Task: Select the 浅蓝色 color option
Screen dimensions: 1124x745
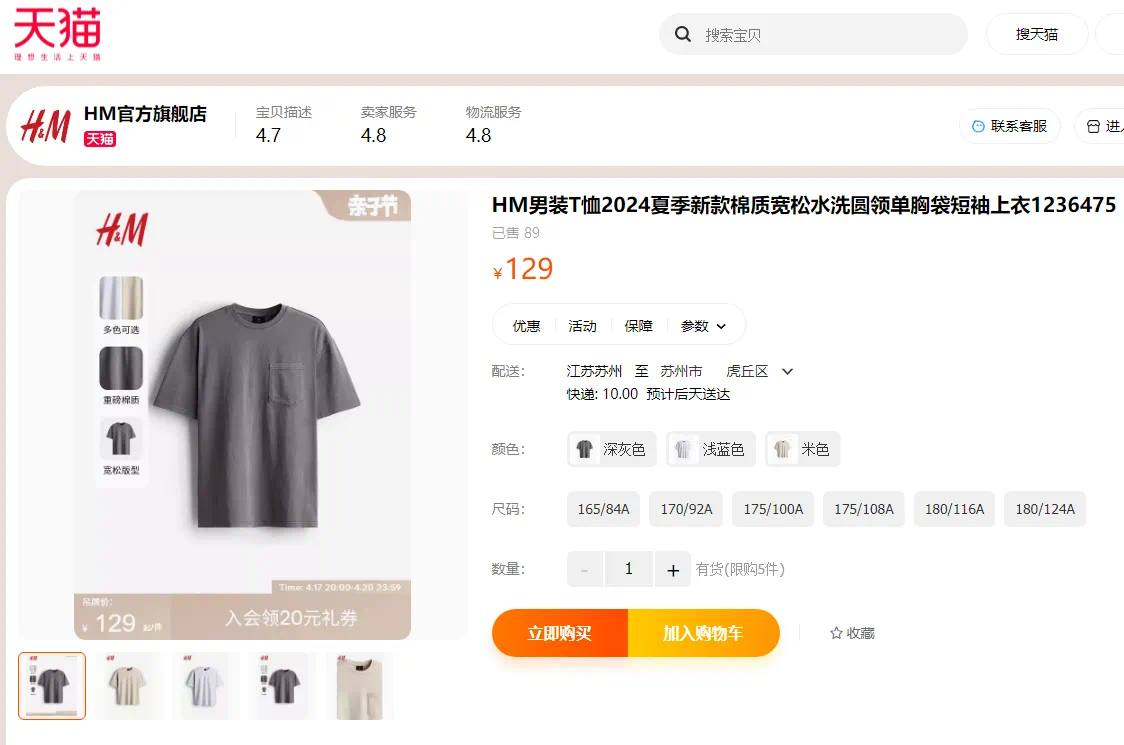Action: click(711, 450)
